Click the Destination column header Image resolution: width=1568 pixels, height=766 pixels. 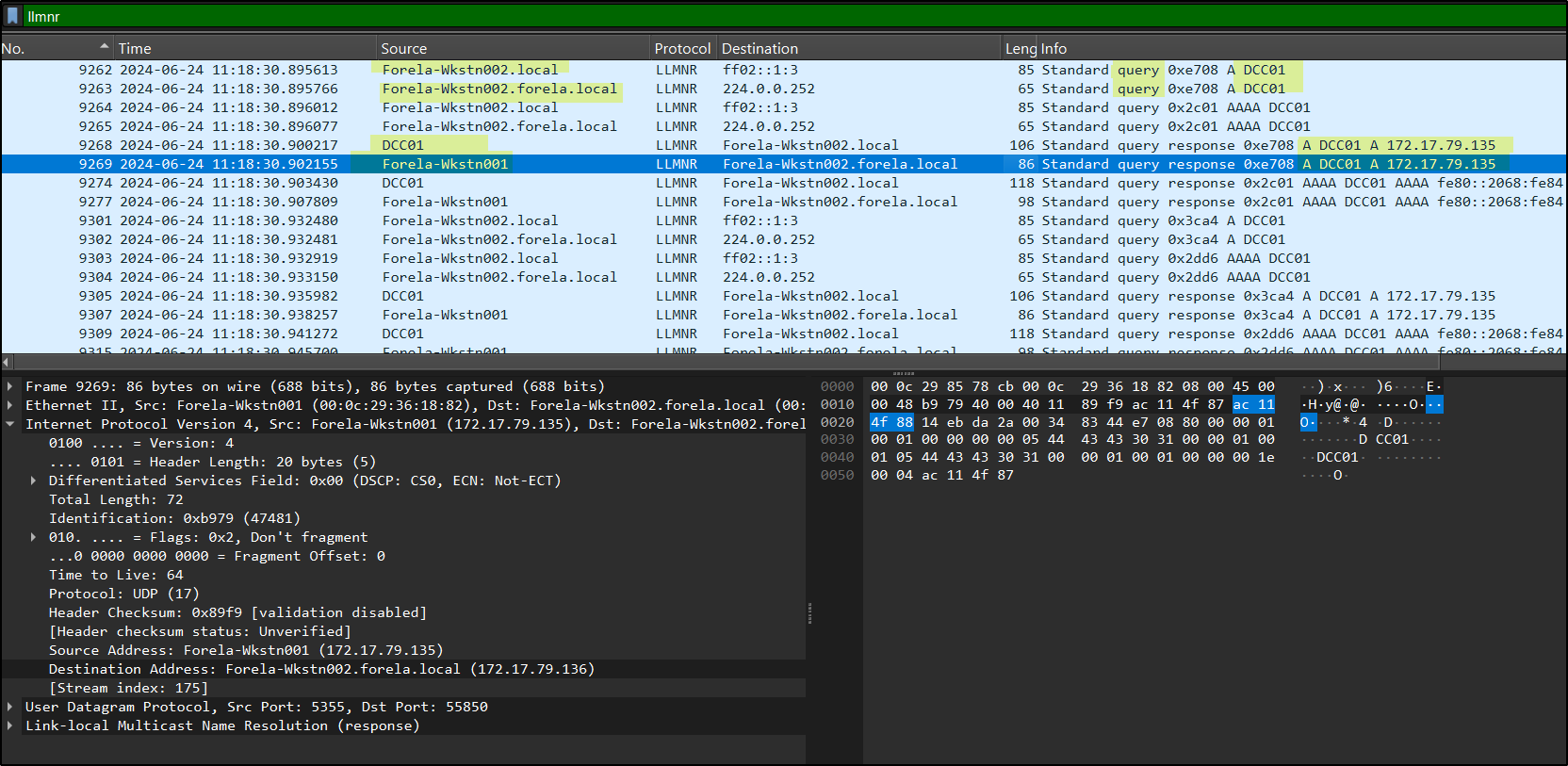759,48
